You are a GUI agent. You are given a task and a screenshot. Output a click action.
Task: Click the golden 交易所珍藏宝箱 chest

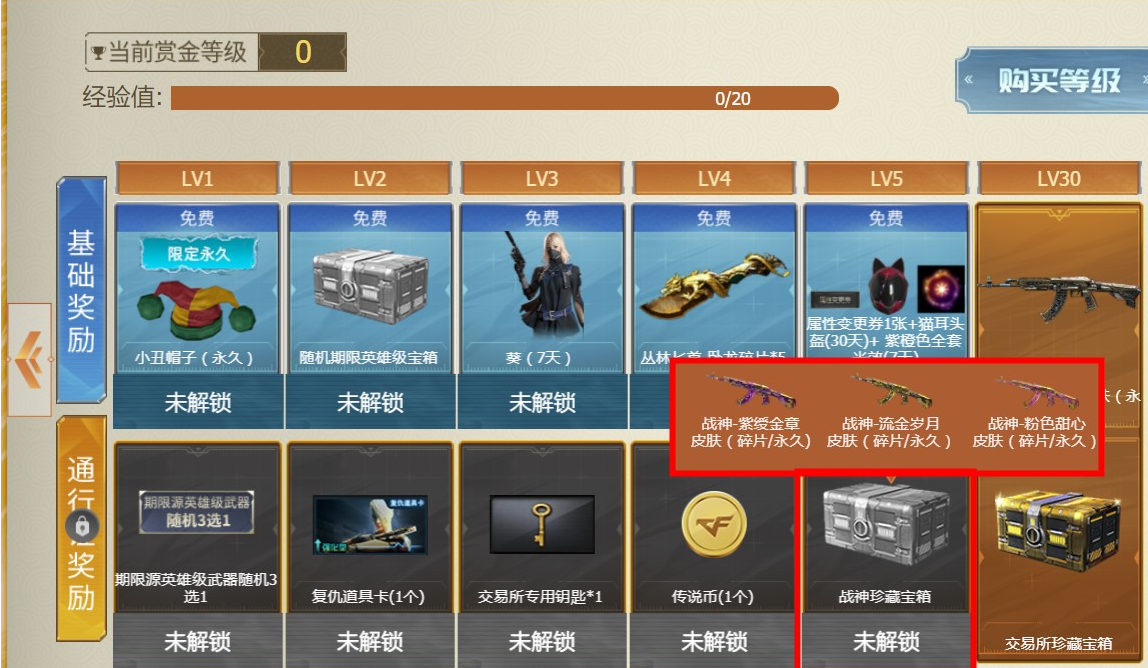click(x=1059, y=532)
